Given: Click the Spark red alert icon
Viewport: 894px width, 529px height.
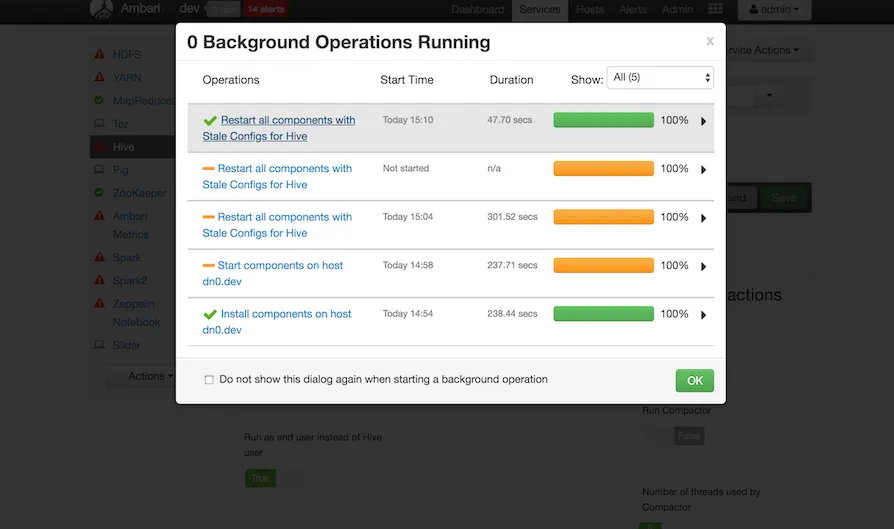Looking at the screenshot, I should [99, 257].
